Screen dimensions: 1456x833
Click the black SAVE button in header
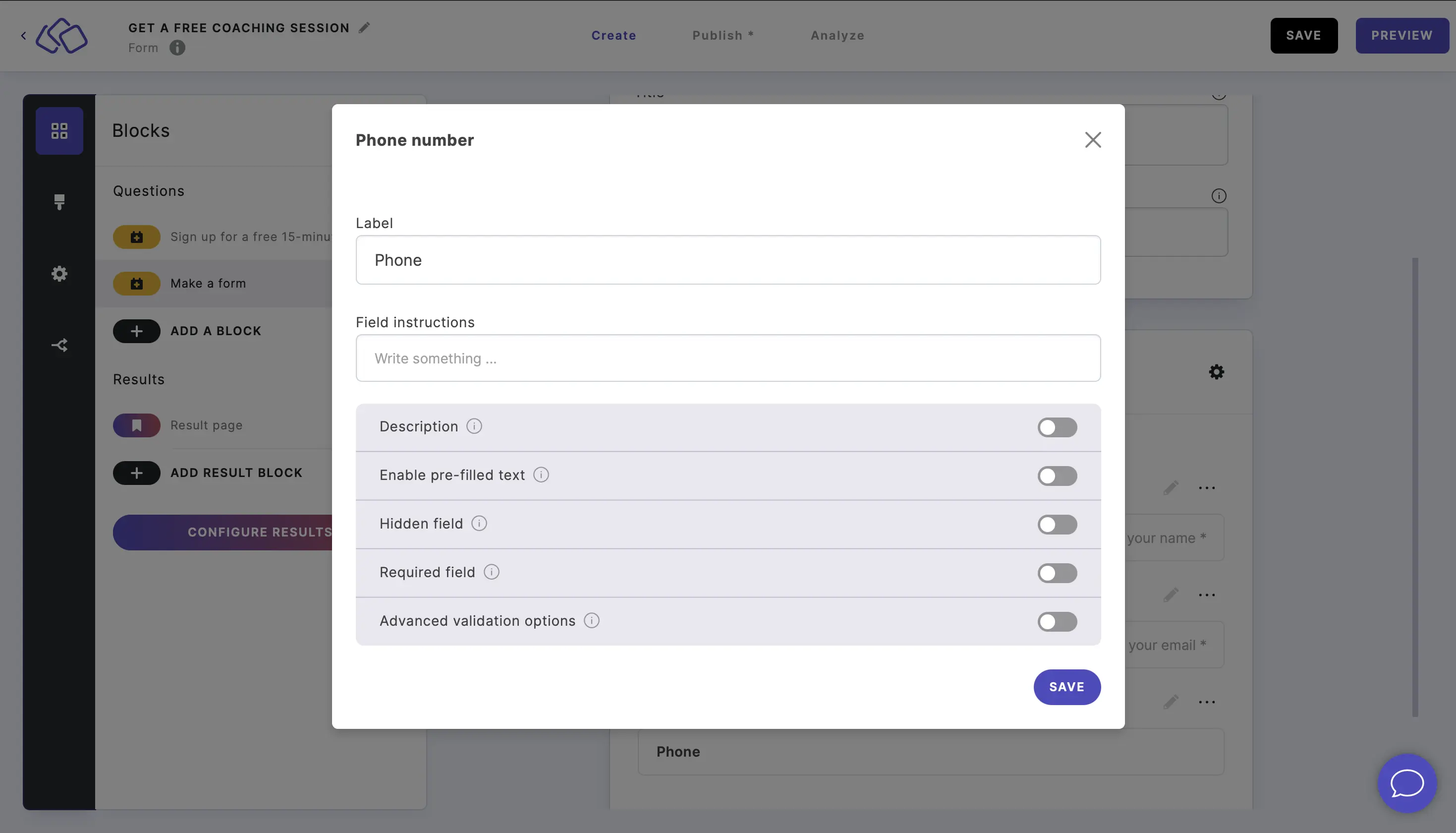(1303, 36)
